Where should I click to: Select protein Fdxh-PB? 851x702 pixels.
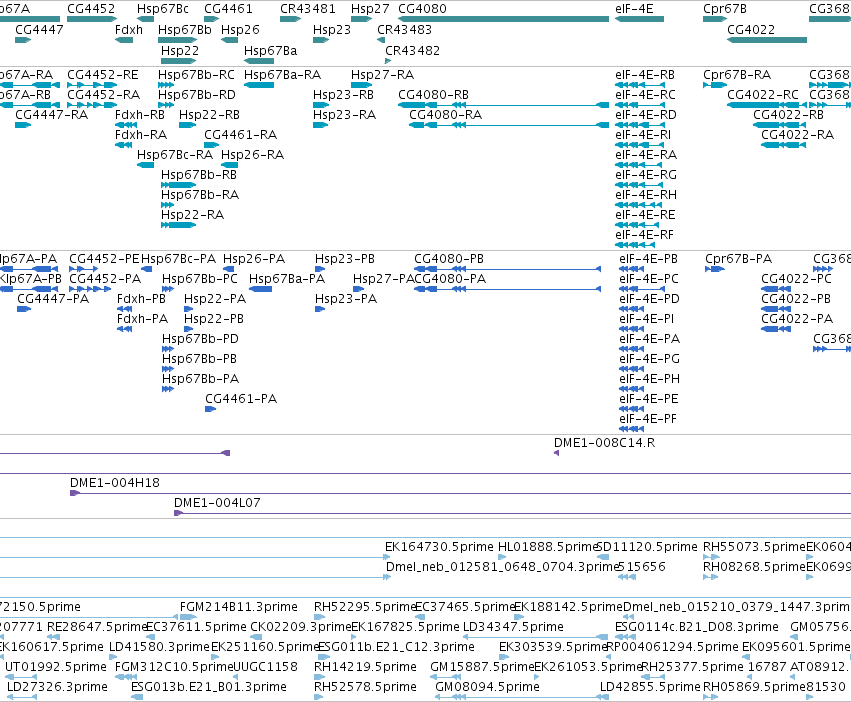(x=141, y=299)
